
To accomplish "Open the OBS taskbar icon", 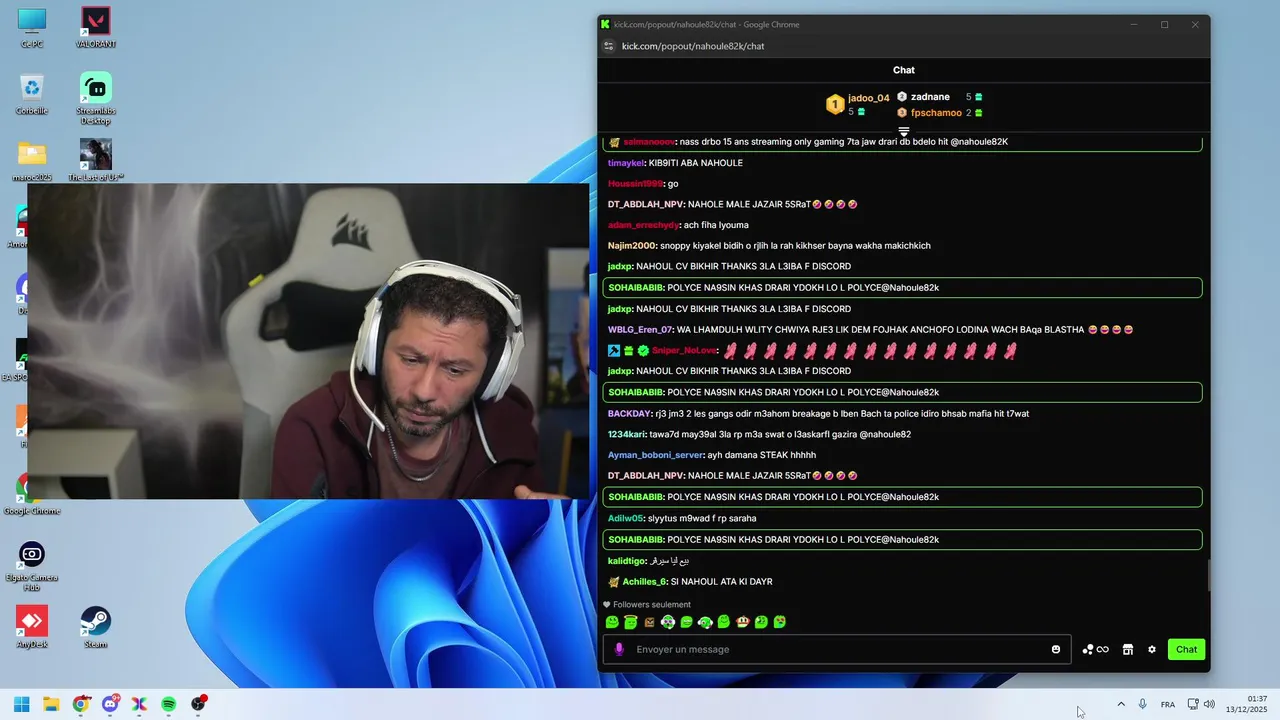I will 198,704.
